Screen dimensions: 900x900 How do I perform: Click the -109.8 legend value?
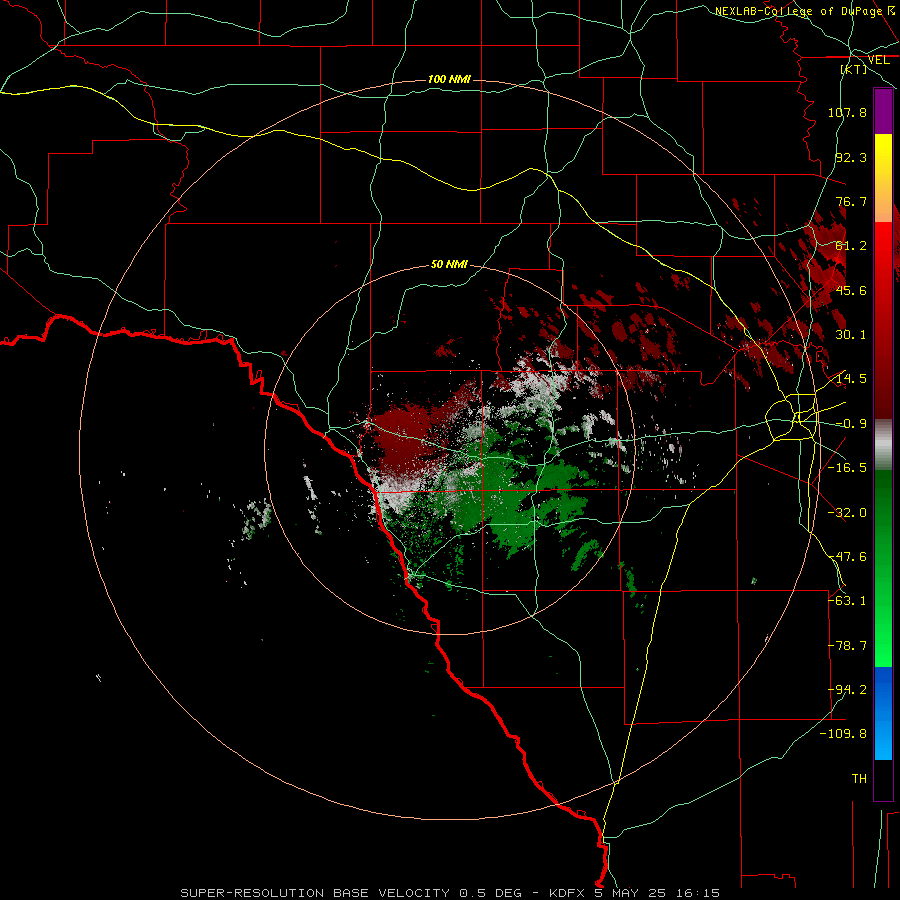(x=843, y=734)
